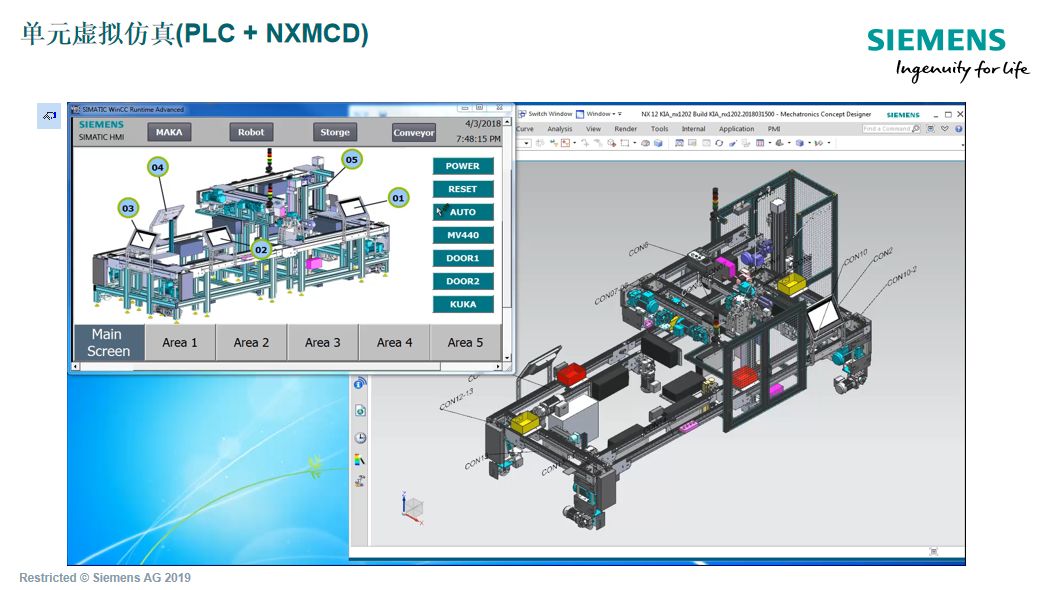Open the View ribbon tab in NX
The width and height of the screenshot is (1052, 590).
tap(594, 129)
